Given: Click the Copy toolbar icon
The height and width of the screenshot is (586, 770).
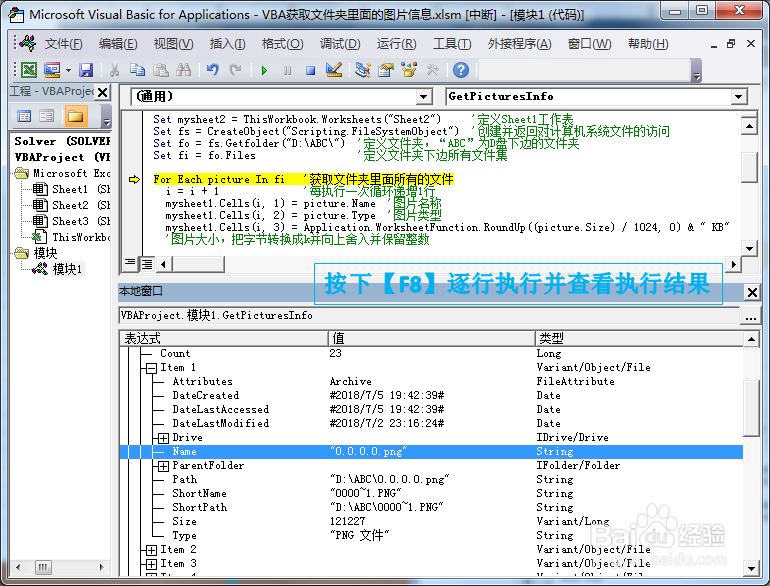Looking at the screenshot, I should pyautogui.click(x=137, y=70).
